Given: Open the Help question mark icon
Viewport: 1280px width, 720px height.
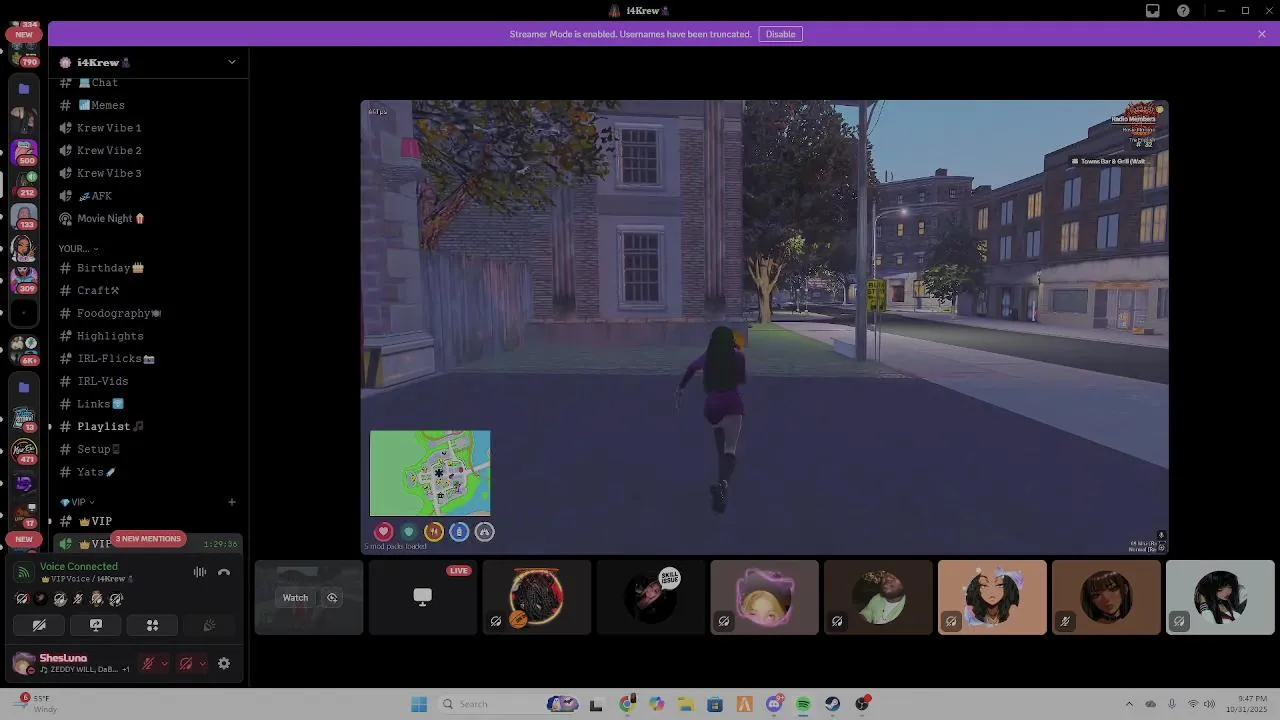Looking at the screenshot, I should click(1184, 11).
